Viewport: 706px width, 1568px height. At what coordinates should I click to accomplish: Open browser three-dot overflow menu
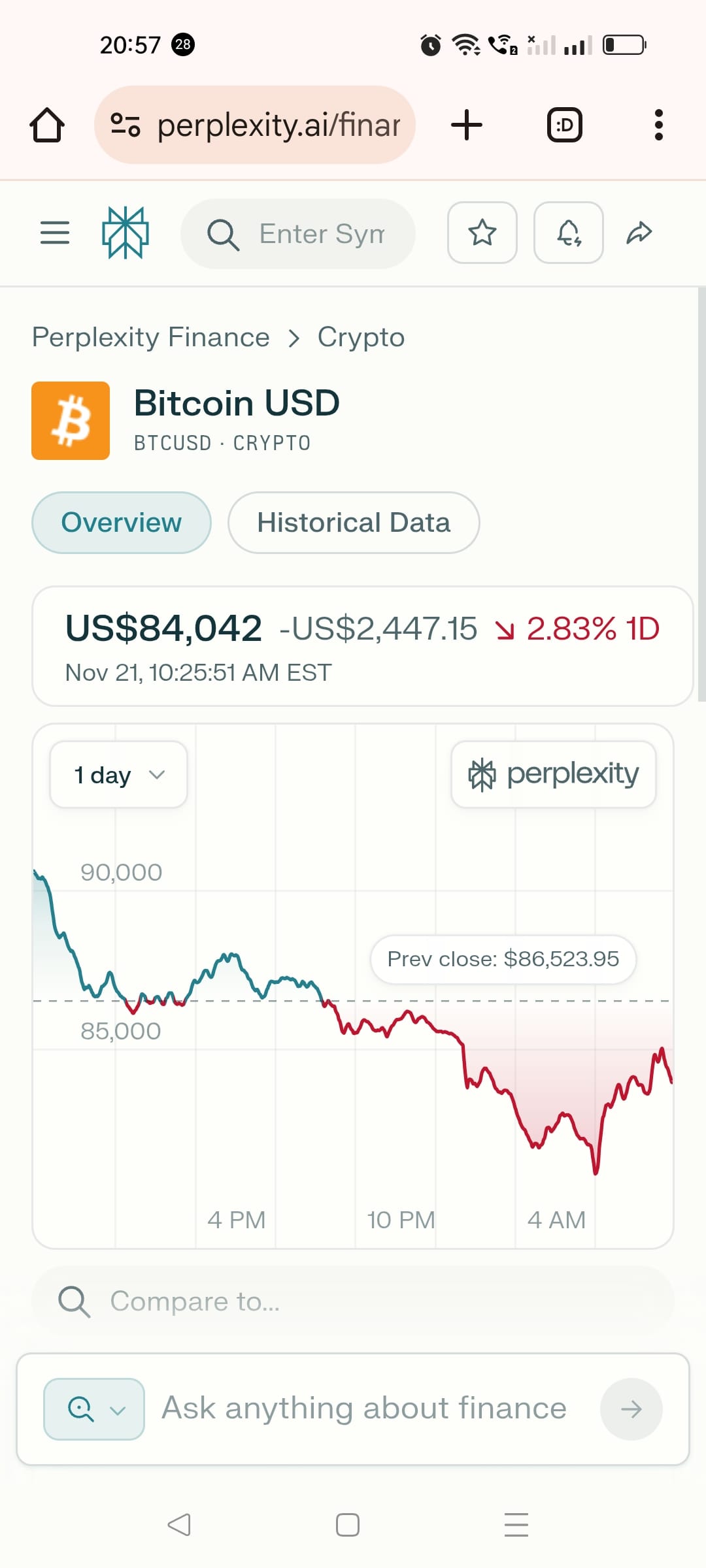click(x=659, y=125)
